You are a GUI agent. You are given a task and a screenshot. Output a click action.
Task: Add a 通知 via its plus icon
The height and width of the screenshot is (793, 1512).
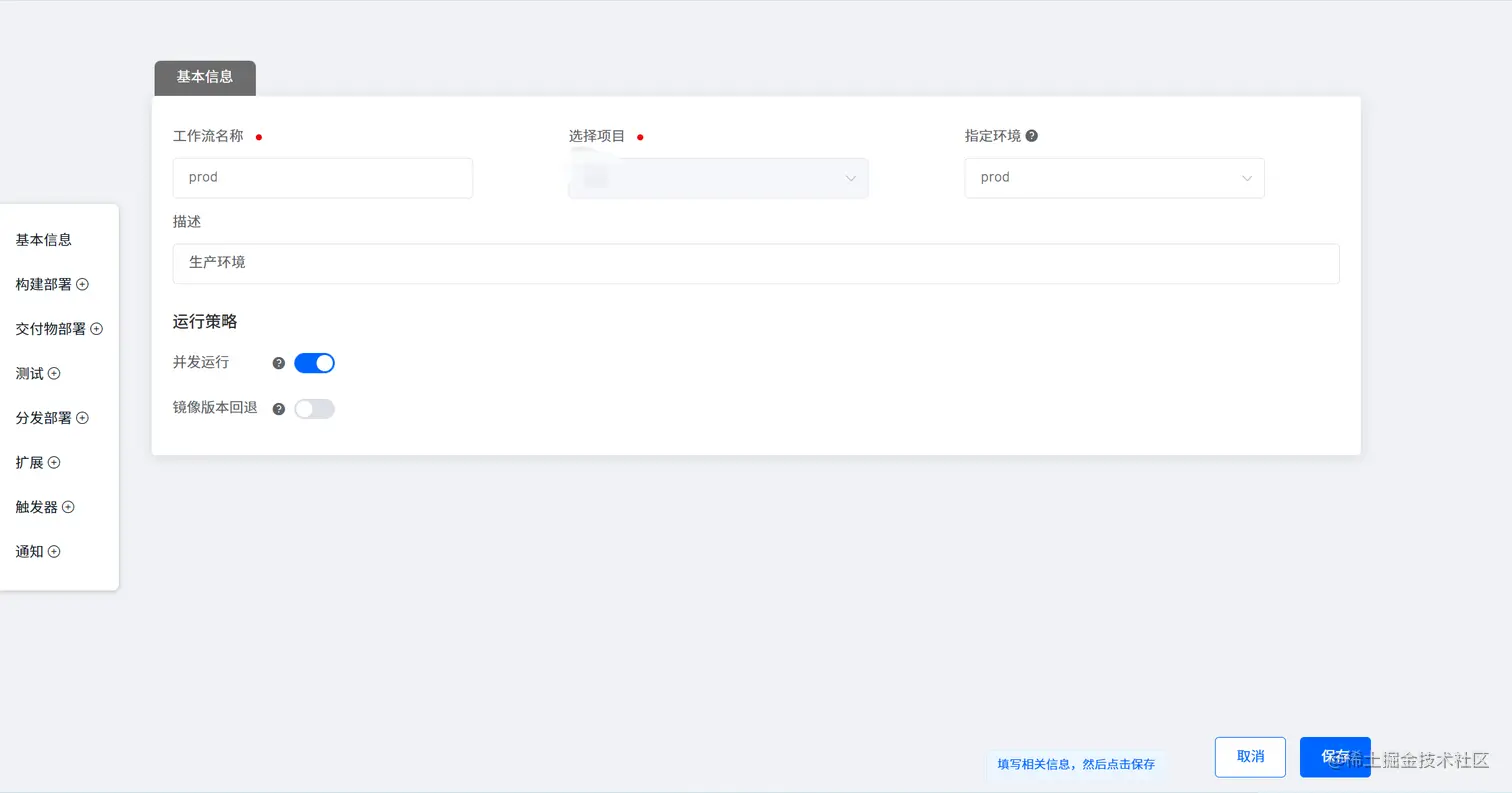[55, 551]
